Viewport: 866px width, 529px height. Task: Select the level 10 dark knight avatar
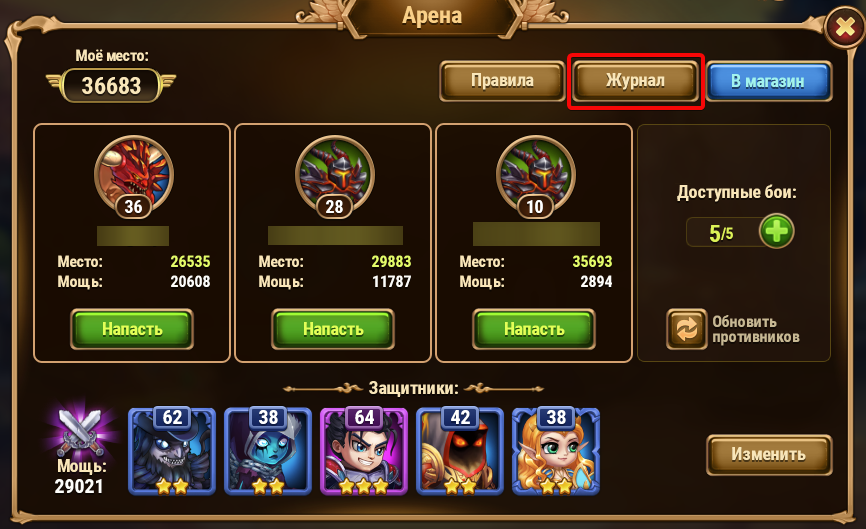tap(536, 176)
